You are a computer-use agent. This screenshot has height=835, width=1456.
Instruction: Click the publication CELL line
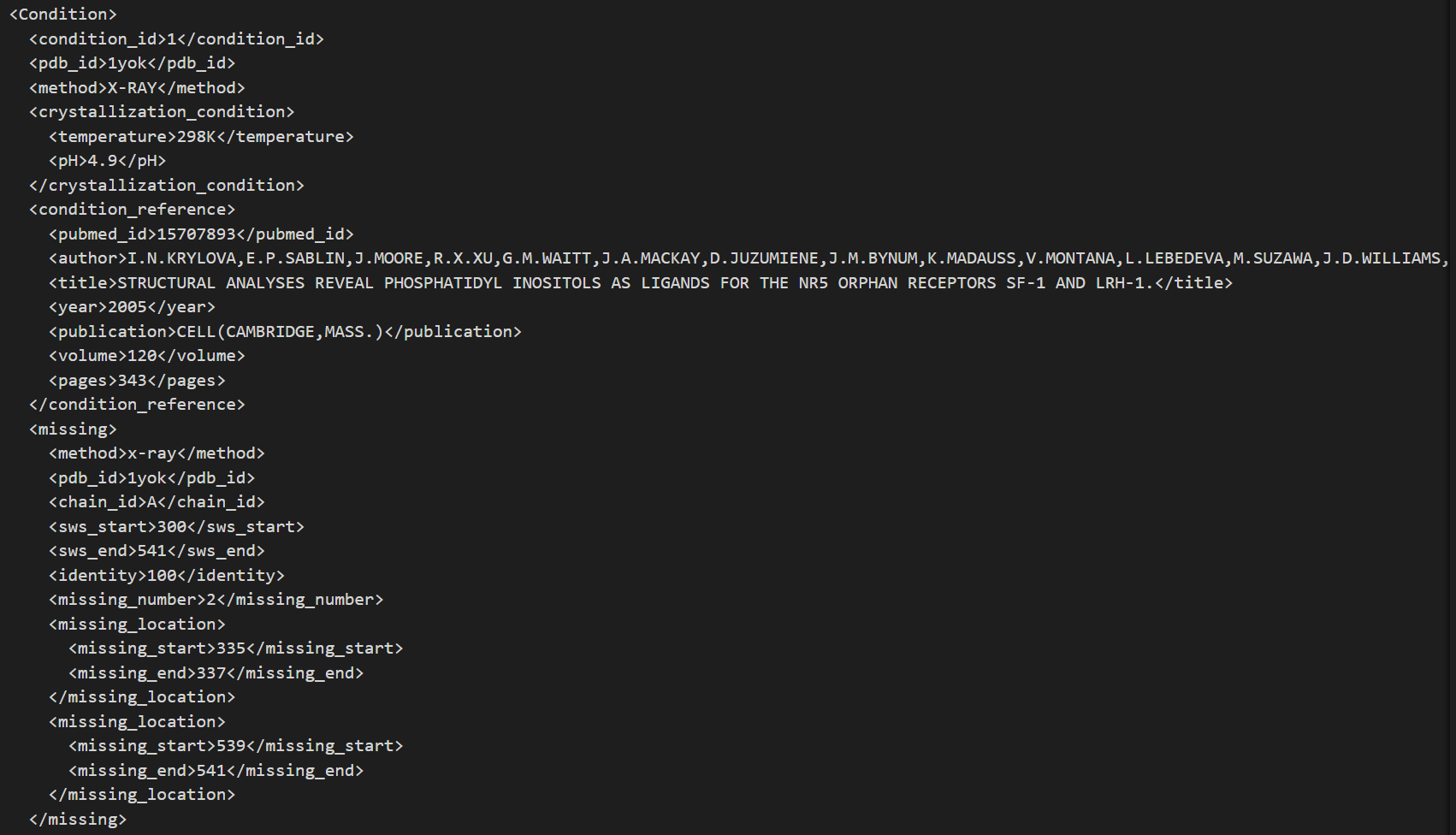pyautogui.click(x=285, y=331)
